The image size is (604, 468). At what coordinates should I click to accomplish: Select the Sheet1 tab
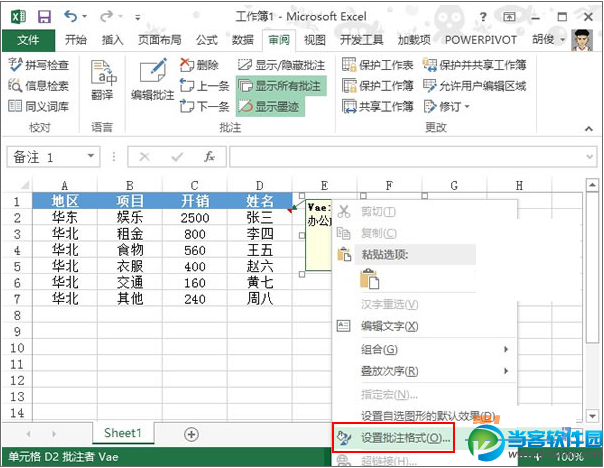point(123,433)
